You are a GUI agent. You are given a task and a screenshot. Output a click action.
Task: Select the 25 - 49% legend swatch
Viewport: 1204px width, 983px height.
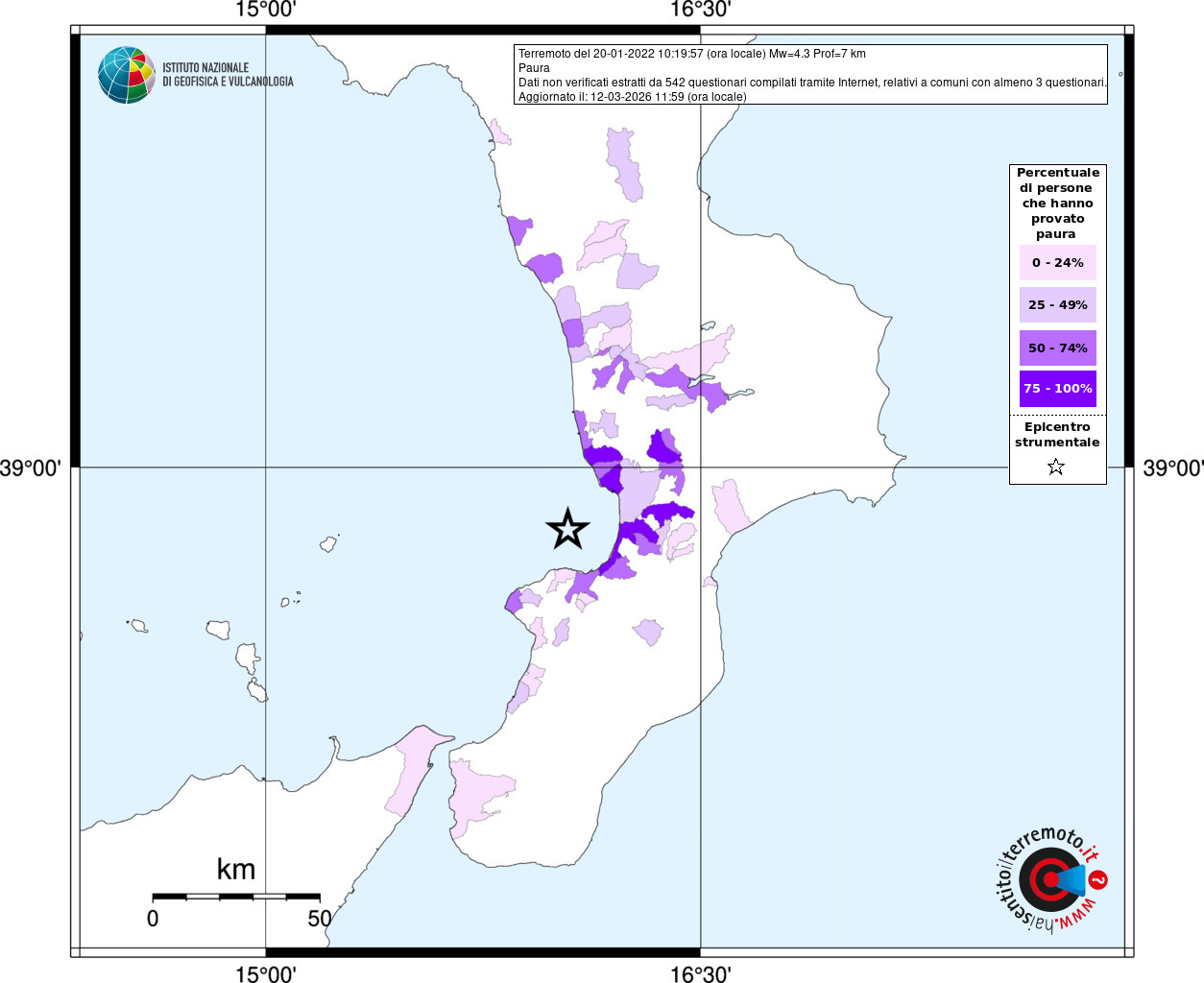(x=1057, y=305)
